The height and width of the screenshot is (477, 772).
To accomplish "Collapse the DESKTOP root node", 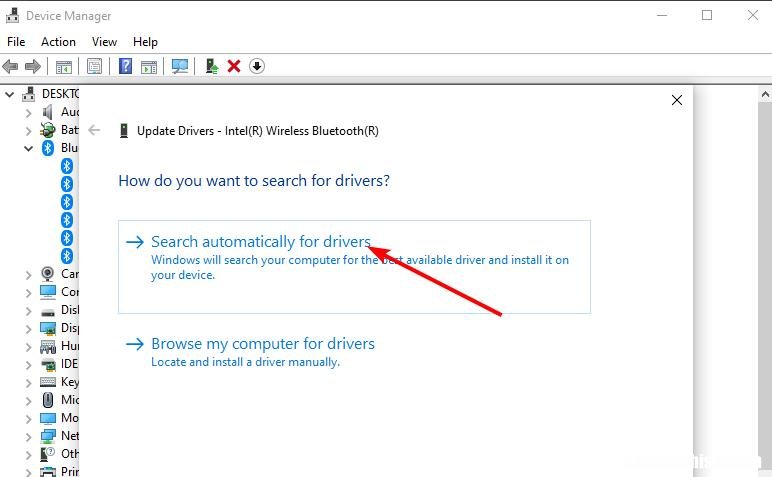I will pos(10,94).
